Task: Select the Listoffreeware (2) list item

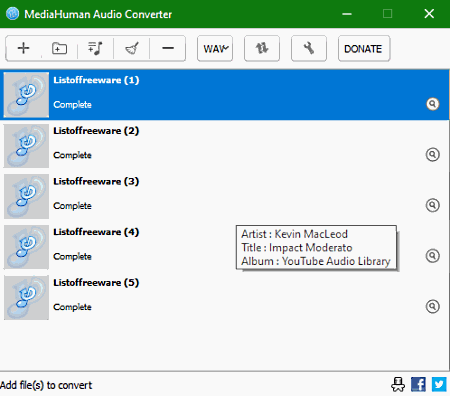Action: click(225, 146)
